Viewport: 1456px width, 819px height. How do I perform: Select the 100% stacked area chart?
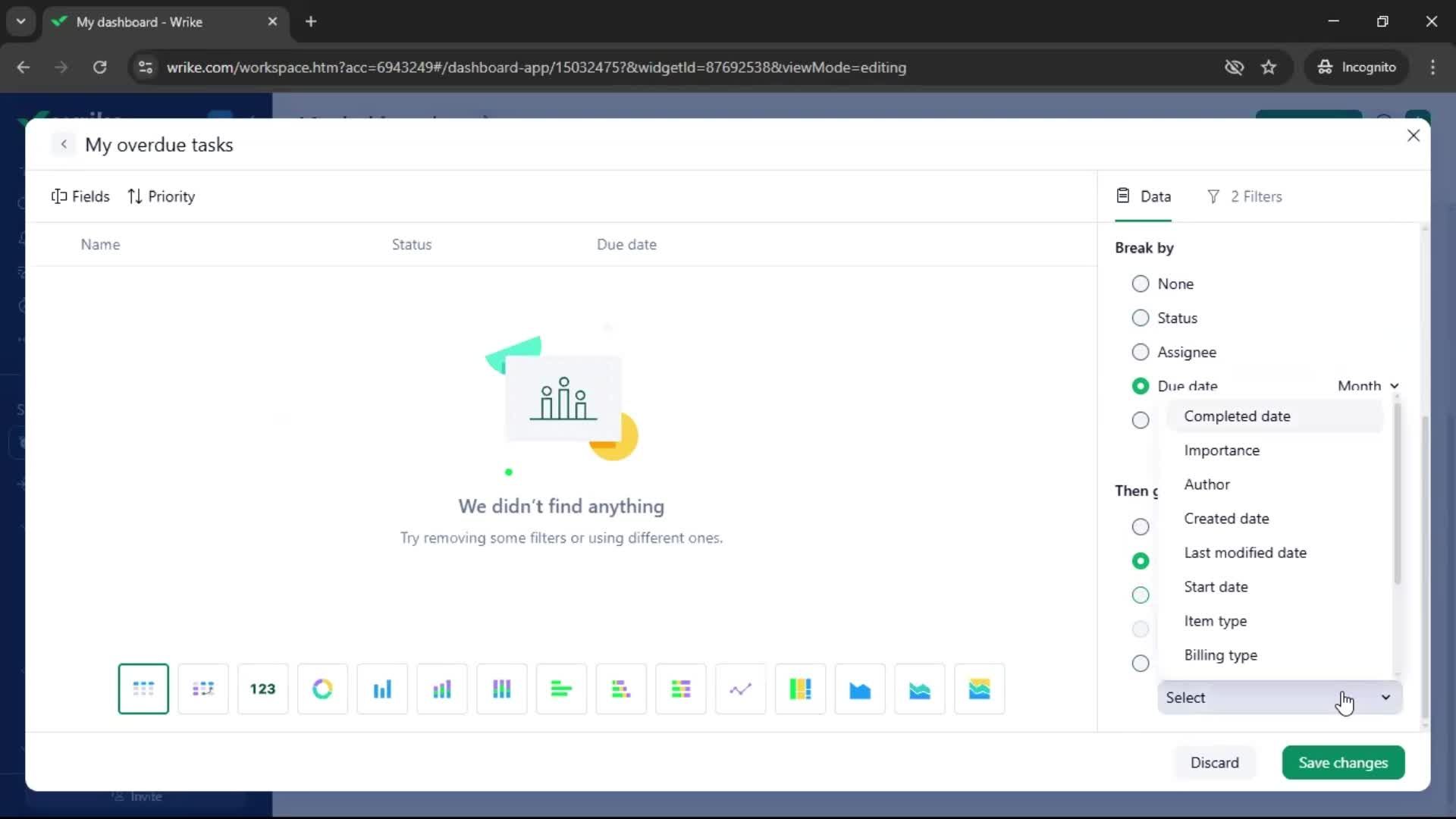click(979, 689)
